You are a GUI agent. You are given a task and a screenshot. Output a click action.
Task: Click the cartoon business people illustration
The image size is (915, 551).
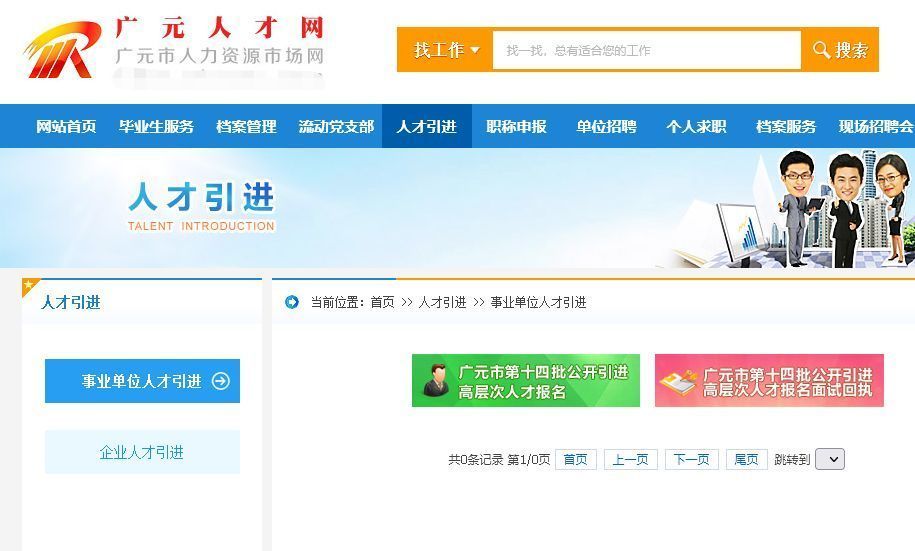[x=846, y=208]
